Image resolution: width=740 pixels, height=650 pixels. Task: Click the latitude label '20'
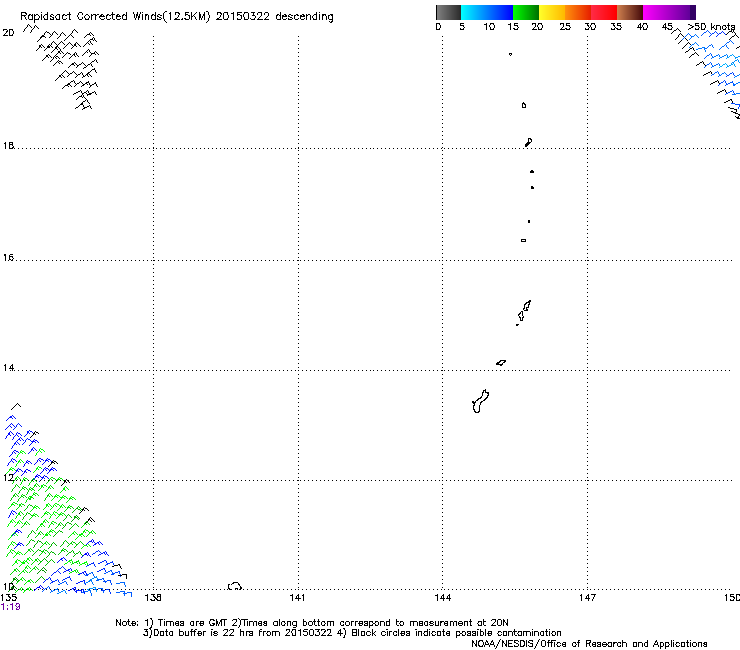8,33
